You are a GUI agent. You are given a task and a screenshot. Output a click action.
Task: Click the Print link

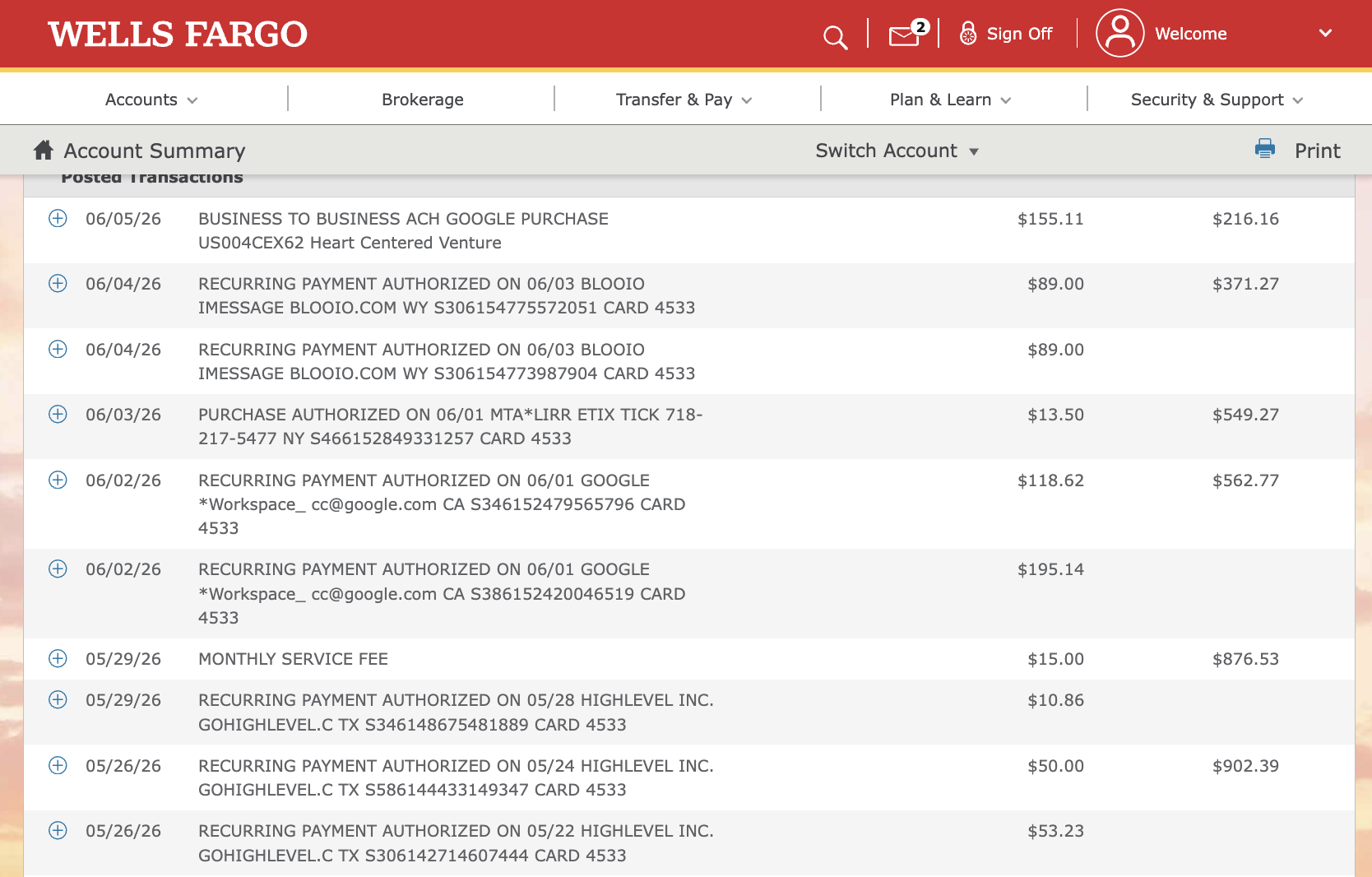(x=1317, y=151)
